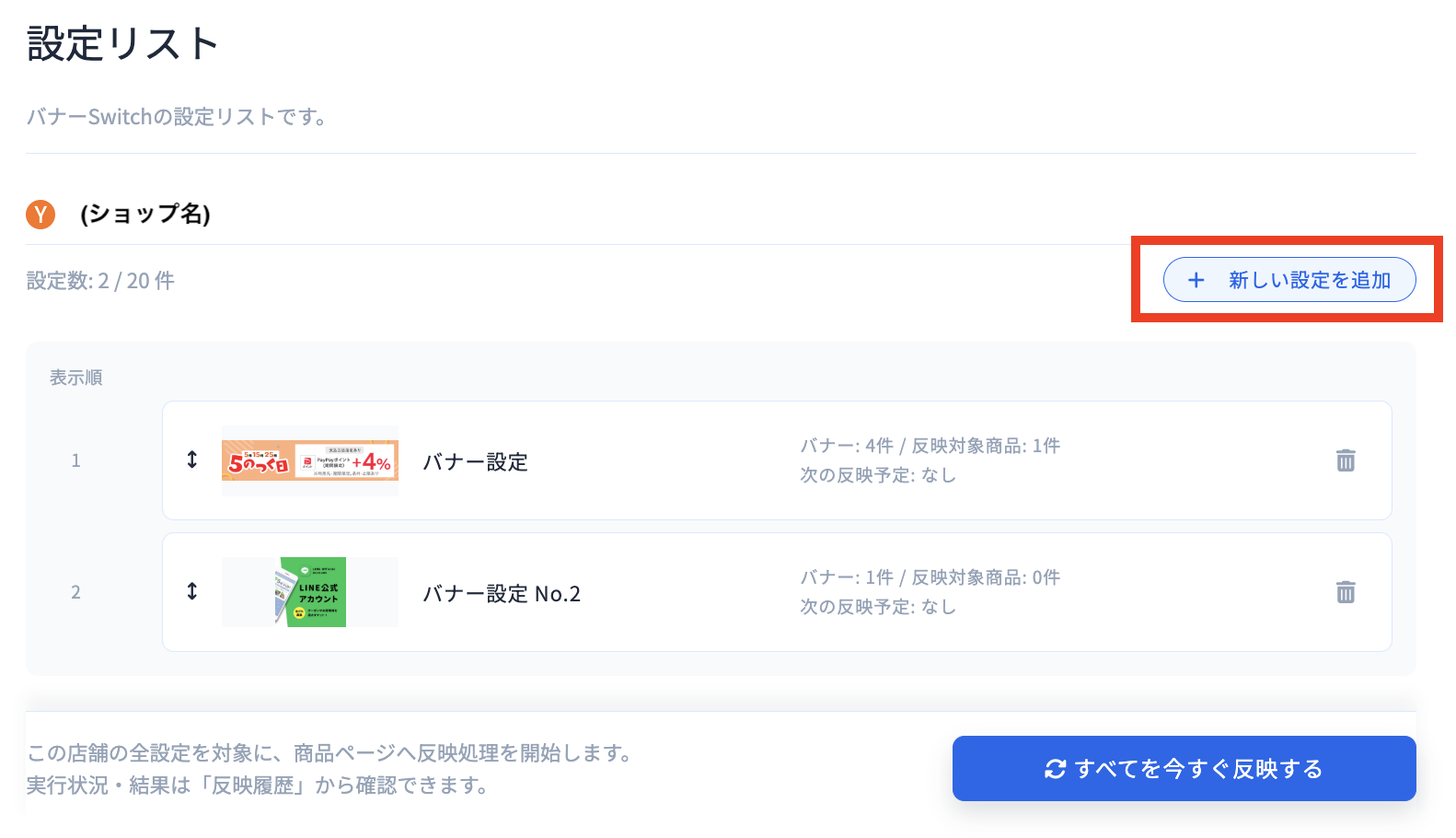Click display order number 1
Screen dimensions: 1456x838
75,460
